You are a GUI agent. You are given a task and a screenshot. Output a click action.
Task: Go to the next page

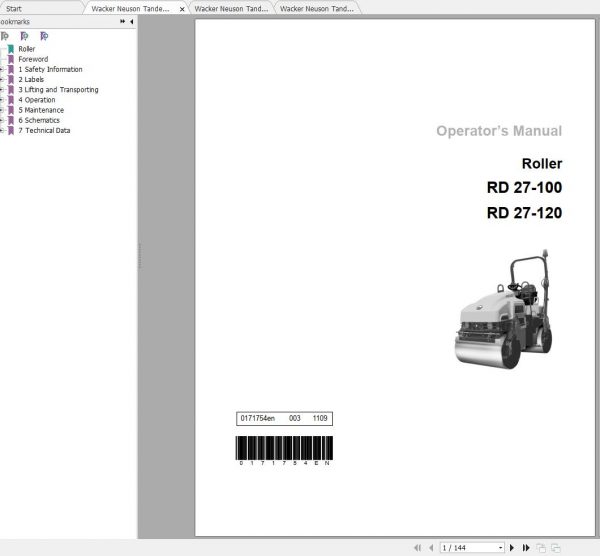(x=512, y=548)
